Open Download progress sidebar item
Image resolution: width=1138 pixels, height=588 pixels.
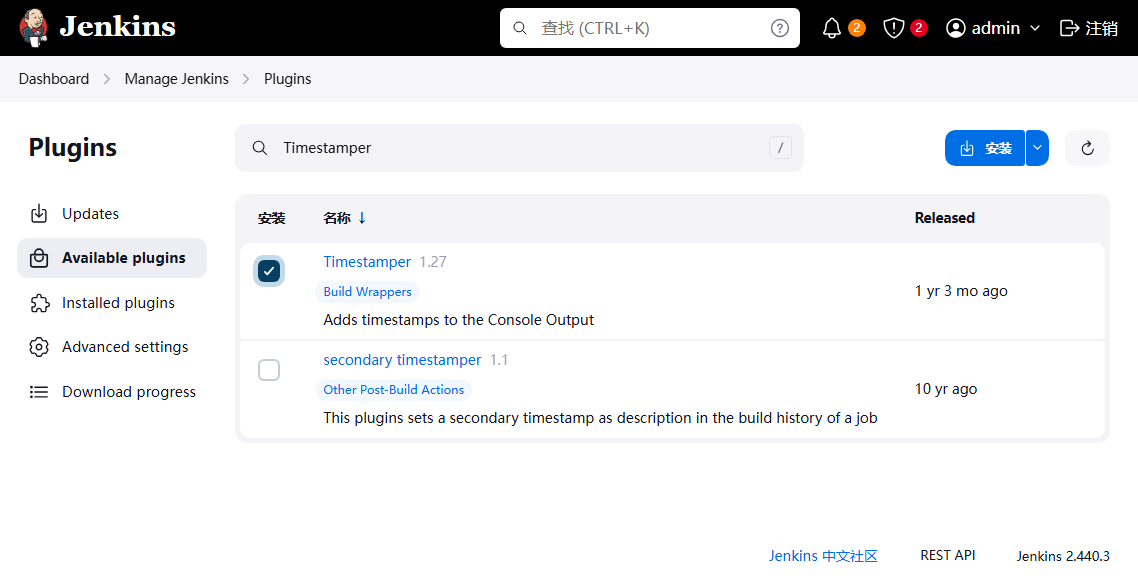click(x=112, y=392)
